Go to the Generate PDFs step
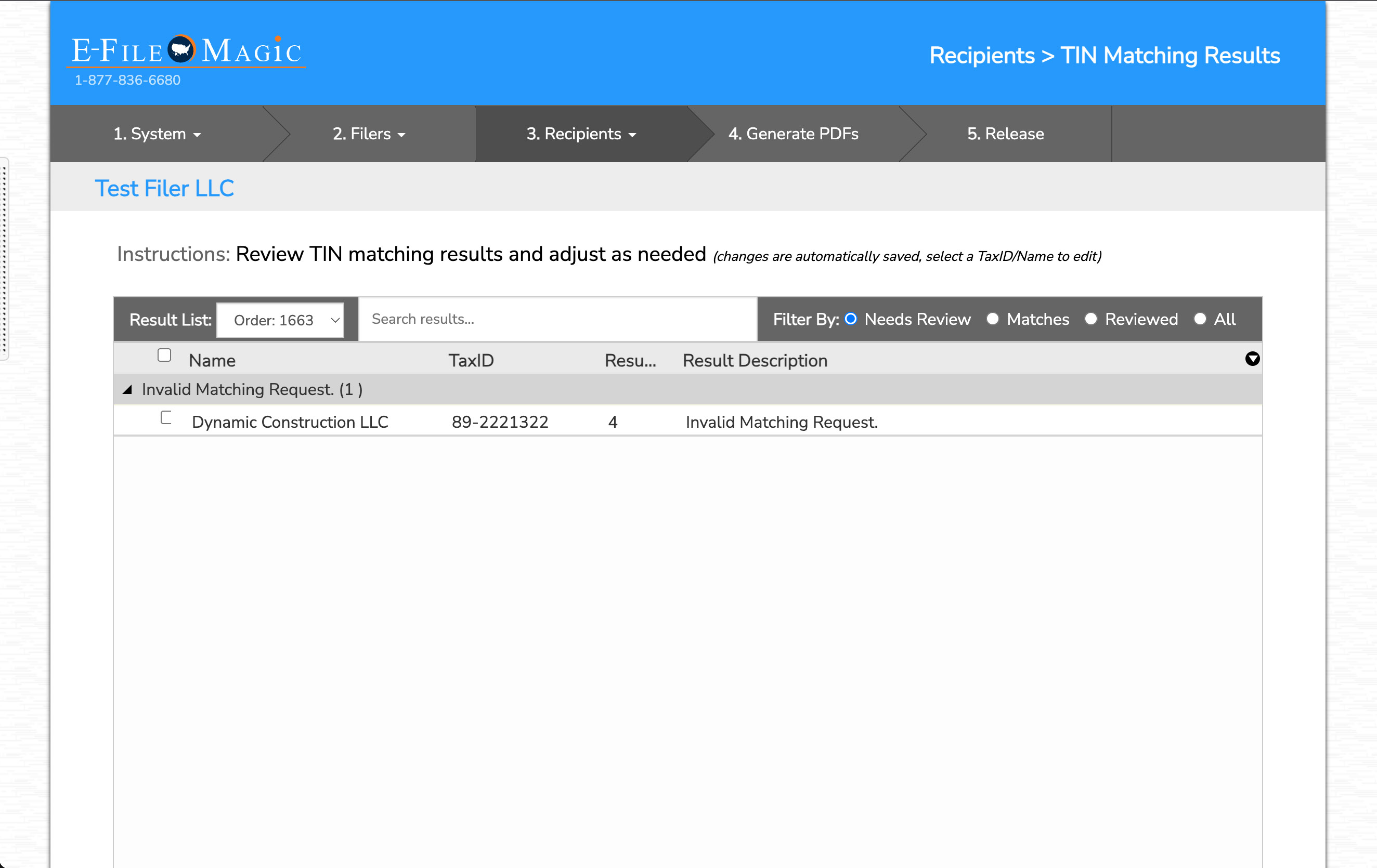 click(793, 134)
